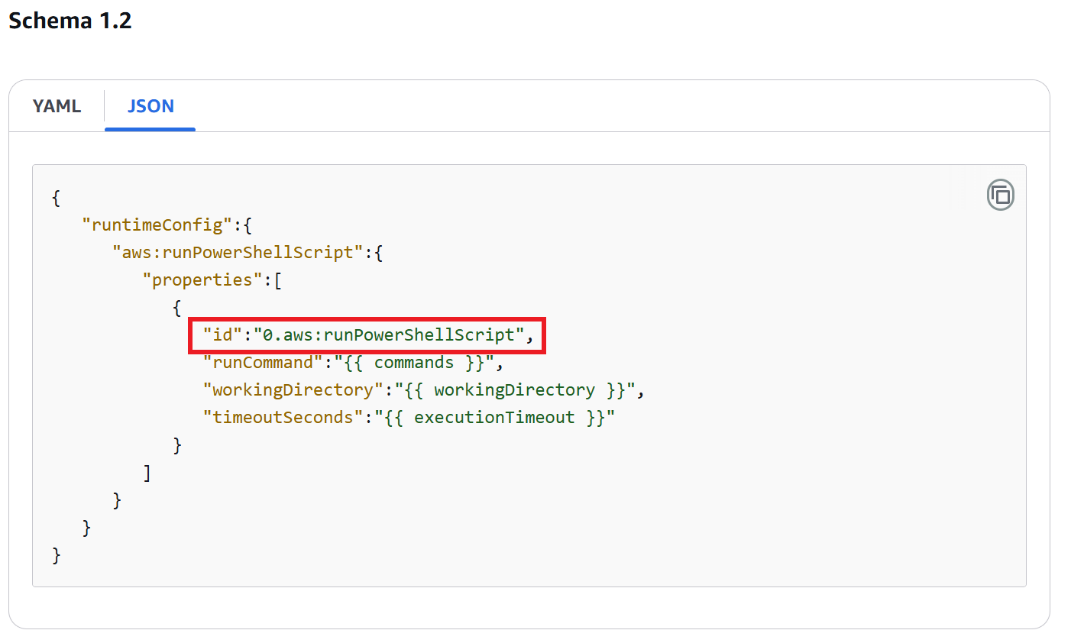The width and height of the screenshot is (1071, 643).
Task: Select the opening curly brace
Action: pos(55,197)
